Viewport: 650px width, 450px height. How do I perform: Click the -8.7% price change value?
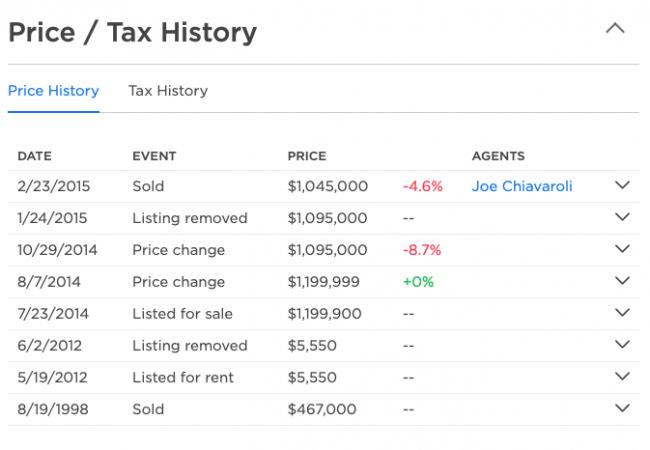421,250
